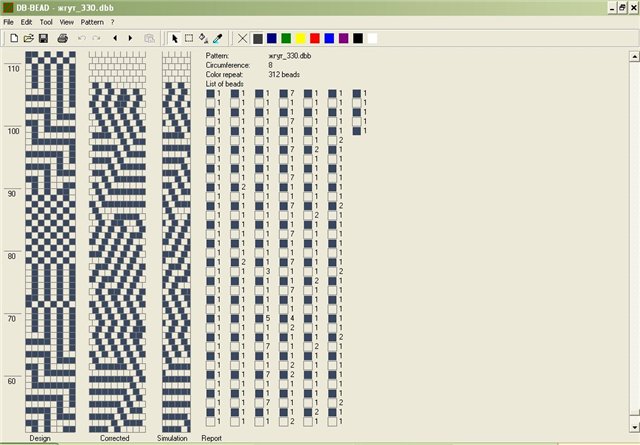Select the rectangular selection tool
The image size is (640, 445).
(189, 38)
